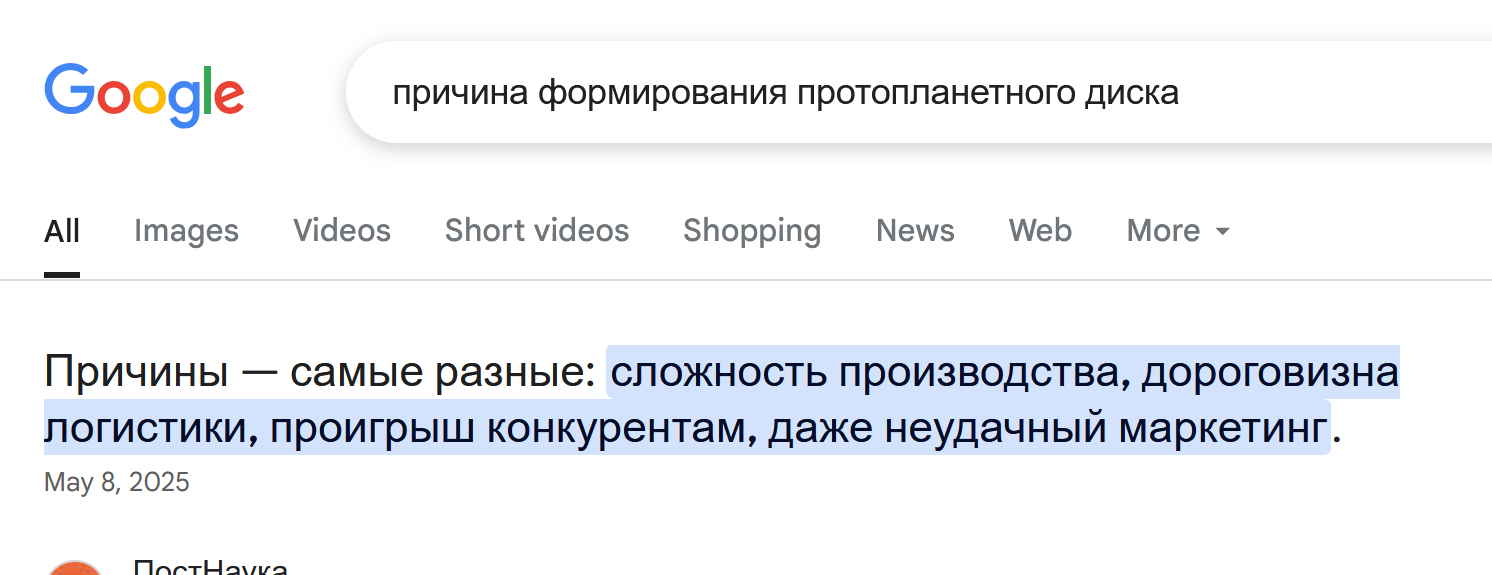Open the ПостНаука source link
1492x575 pixels.
(x=210, y=567)
